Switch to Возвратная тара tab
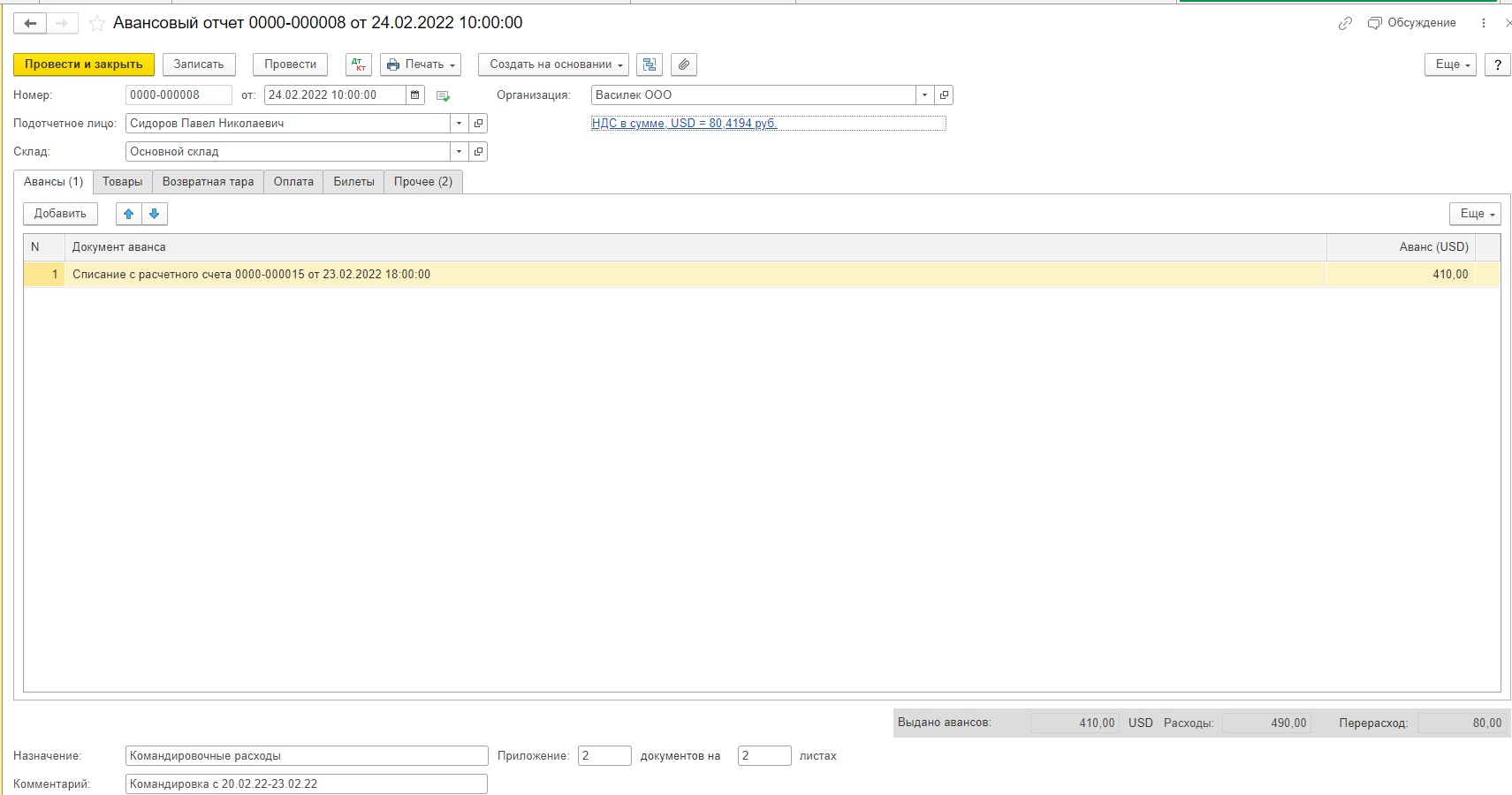Screen dimensions: 1512x795 tap(209, 182)
